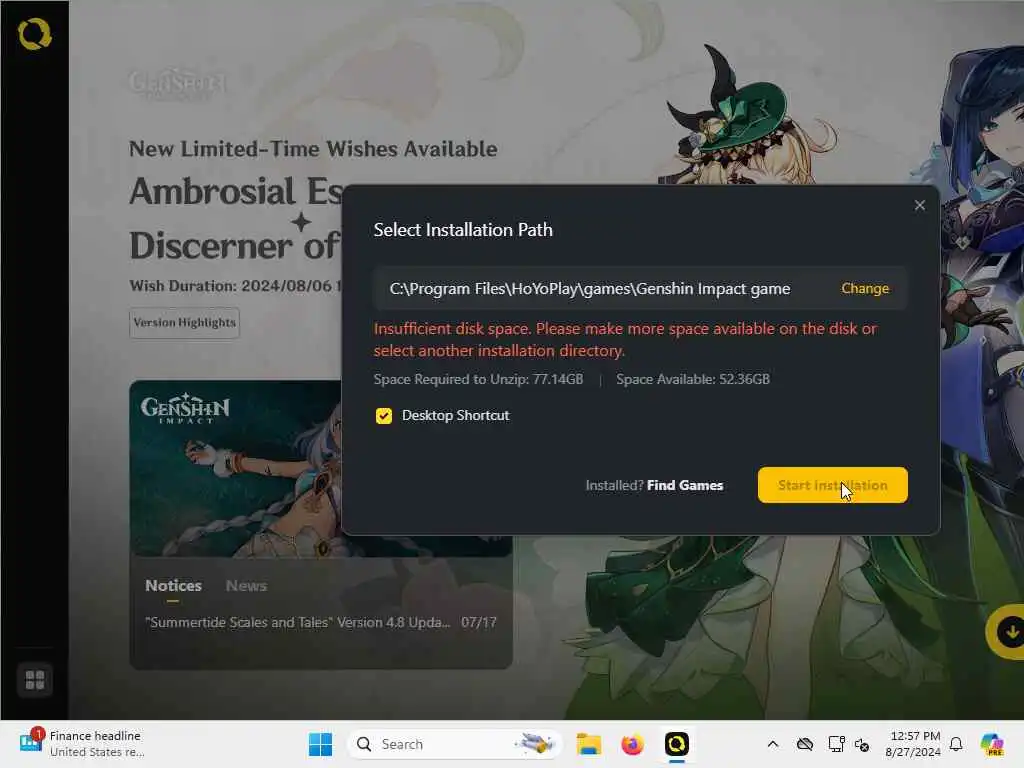
Task: Open the Summertide Scales and Tales notice
Action: [x=321, y=622]
